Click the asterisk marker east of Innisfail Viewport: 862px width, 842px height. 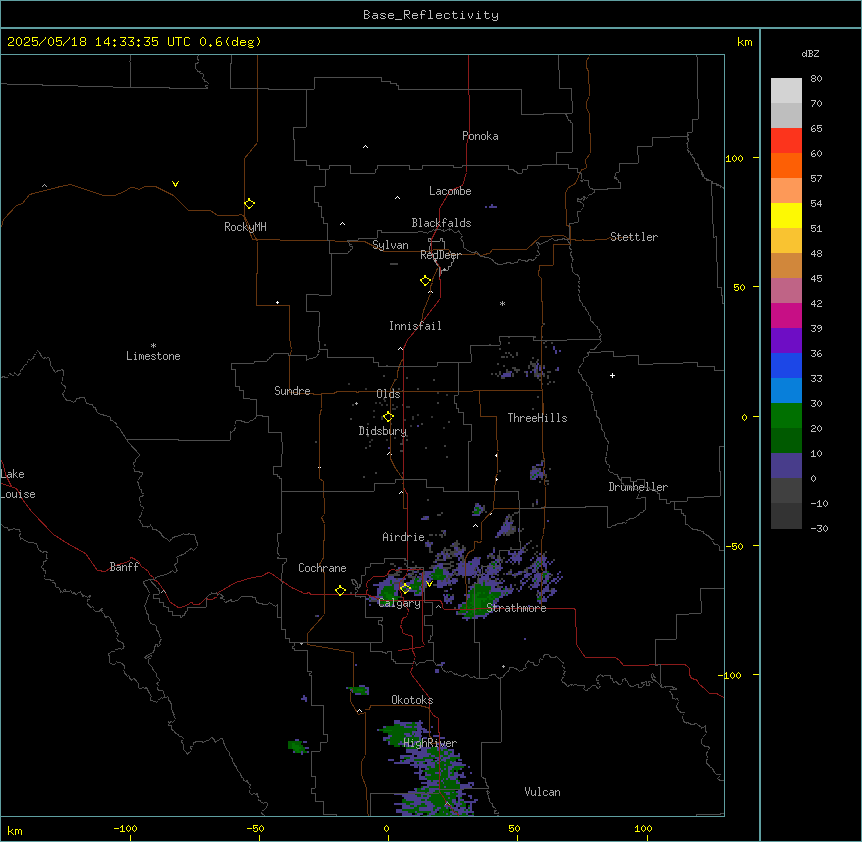coord(502,303)
